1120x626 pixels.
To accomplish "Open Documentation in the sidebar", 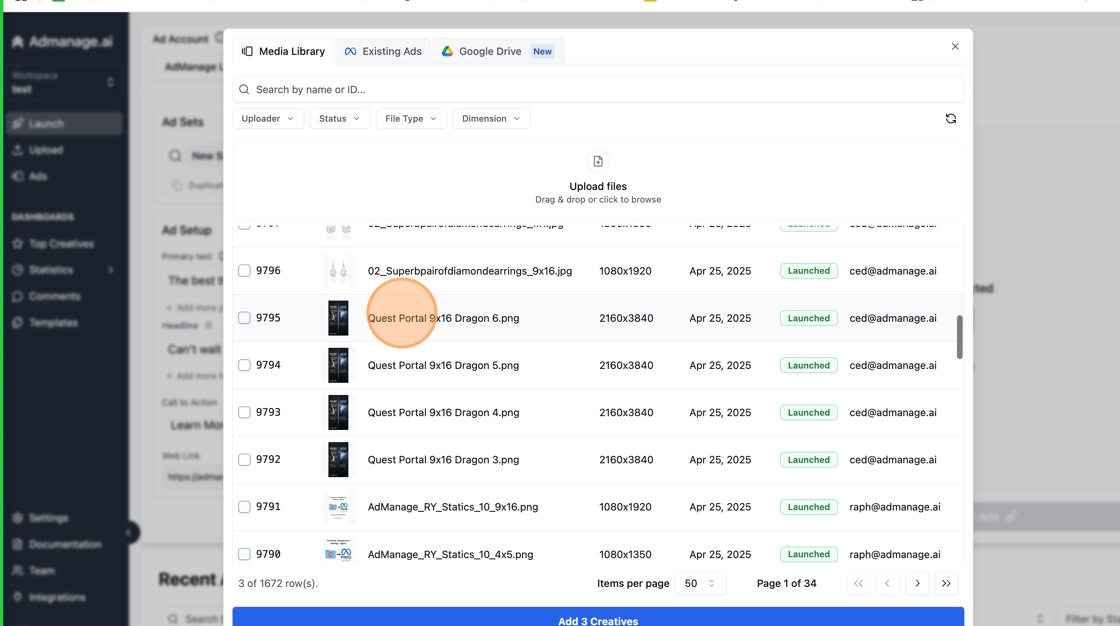I will [64, 545].
